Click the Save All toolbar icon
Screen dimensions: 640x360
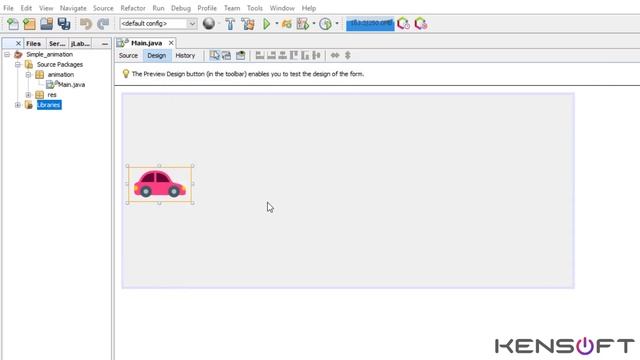point(64,24)
